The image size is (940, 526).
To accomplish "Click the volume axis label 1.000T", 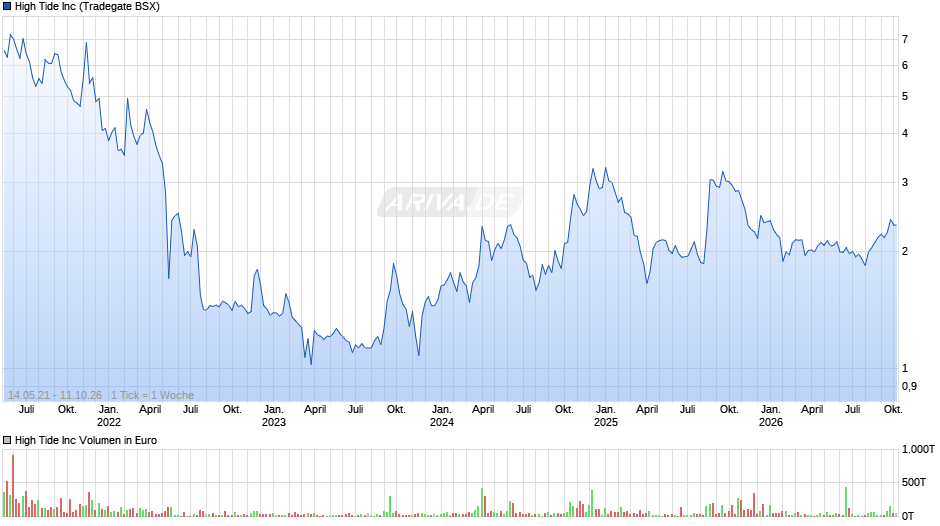I will pos(918,449).
